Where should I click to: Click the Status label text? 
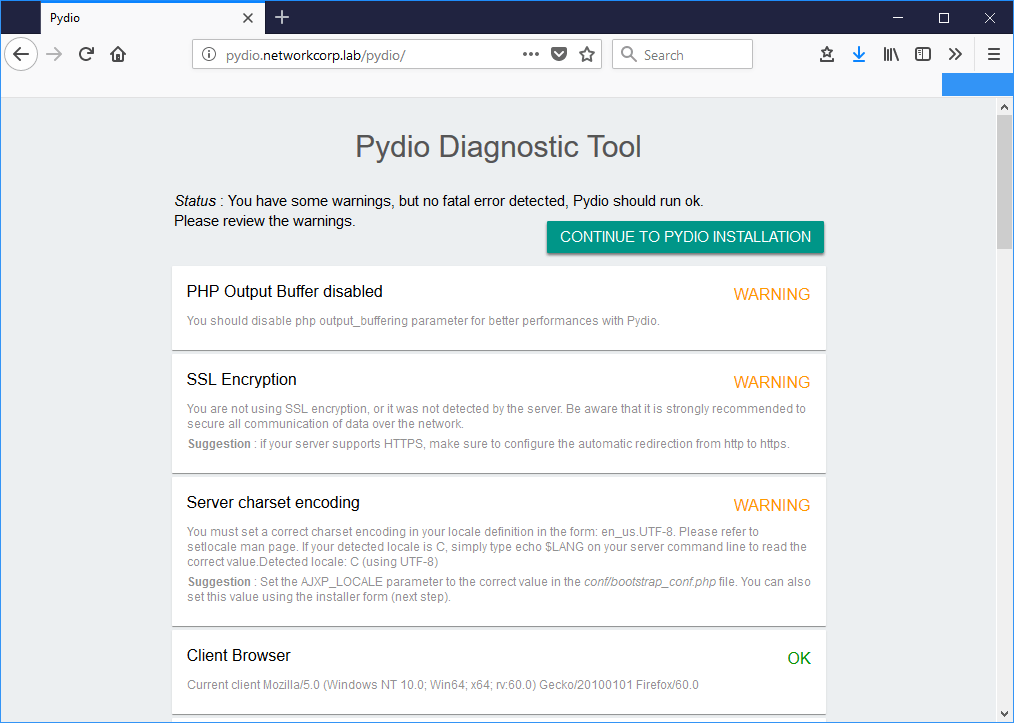(x=195, y=201)
